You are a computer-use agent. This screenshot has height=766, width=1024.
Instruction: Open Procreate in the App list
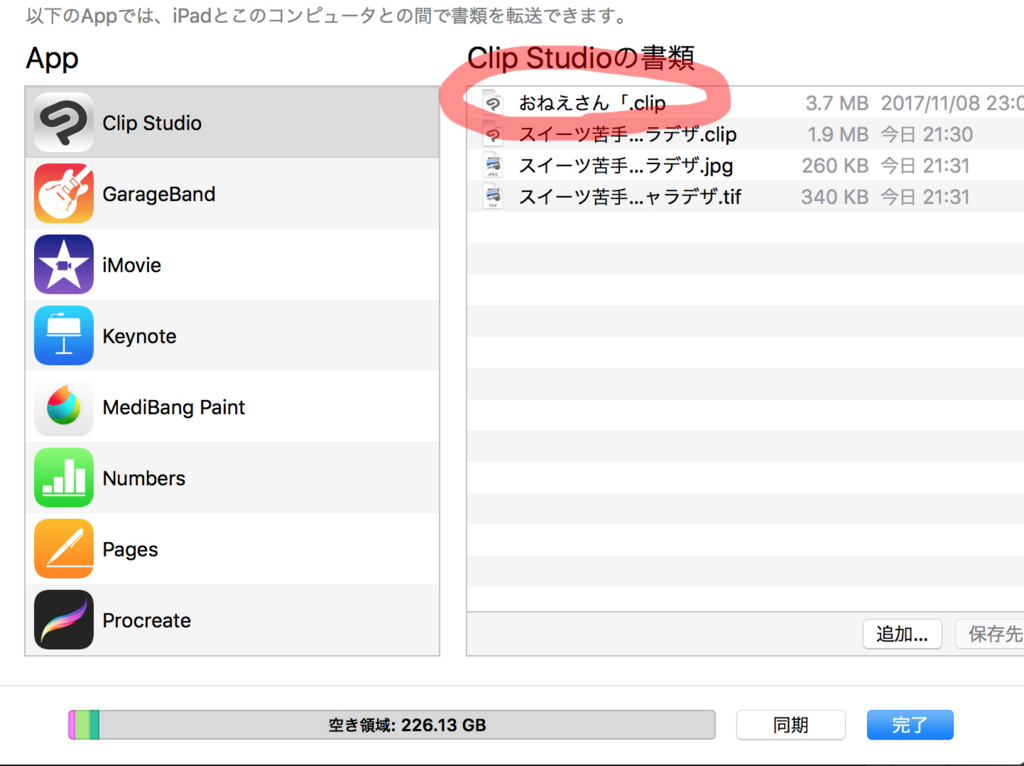coord(64,620)
